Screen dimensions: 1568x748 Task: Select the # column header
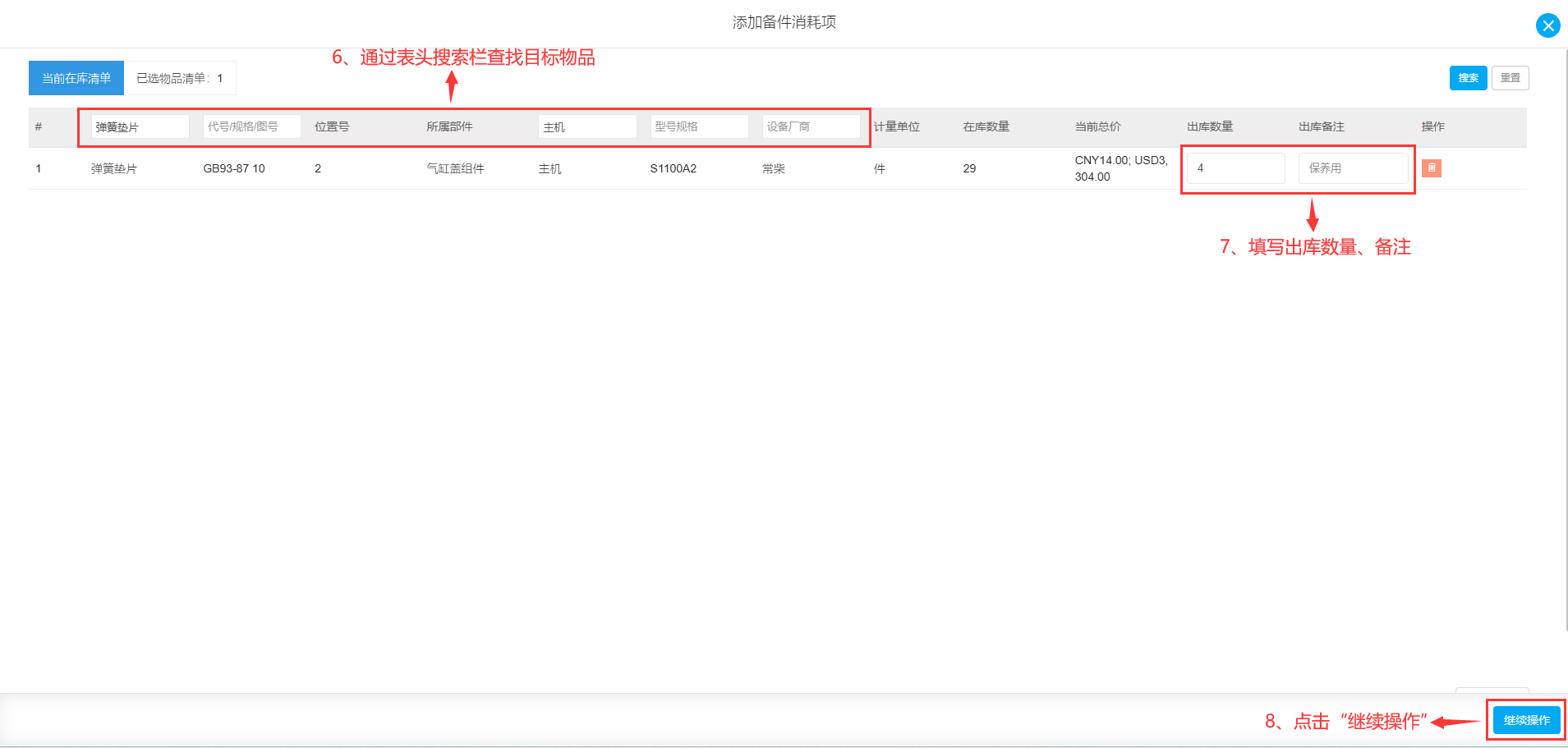point(39,126)
